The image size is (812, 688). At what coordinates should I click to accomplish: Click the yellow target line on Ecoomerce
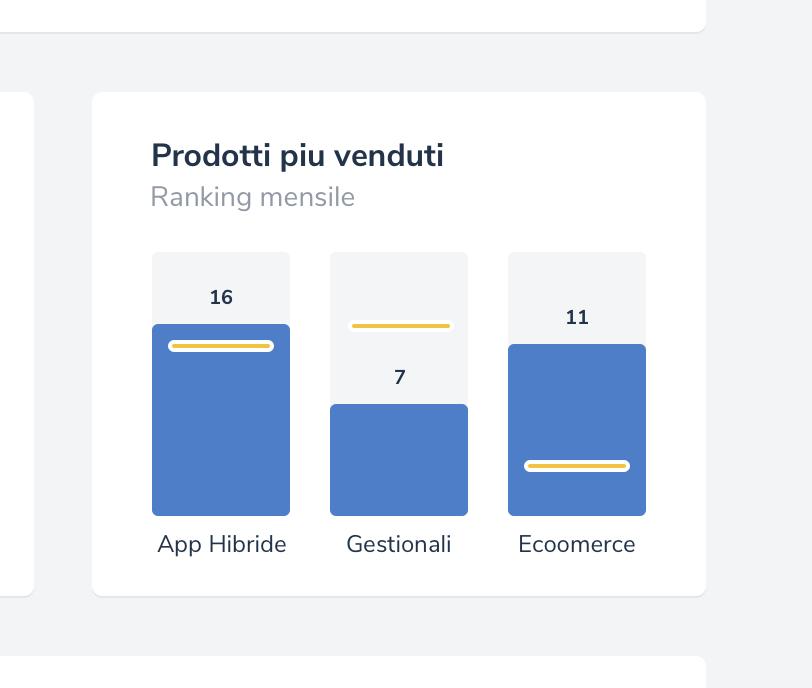(577, 466)
